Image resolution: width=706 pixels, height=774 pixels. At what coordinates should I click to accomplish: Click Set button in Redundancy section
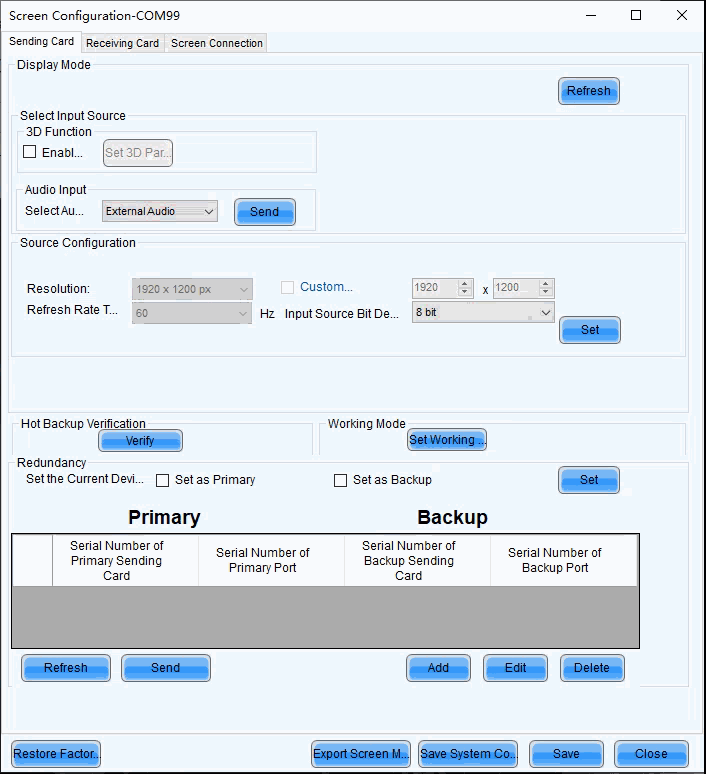point(589,480)
